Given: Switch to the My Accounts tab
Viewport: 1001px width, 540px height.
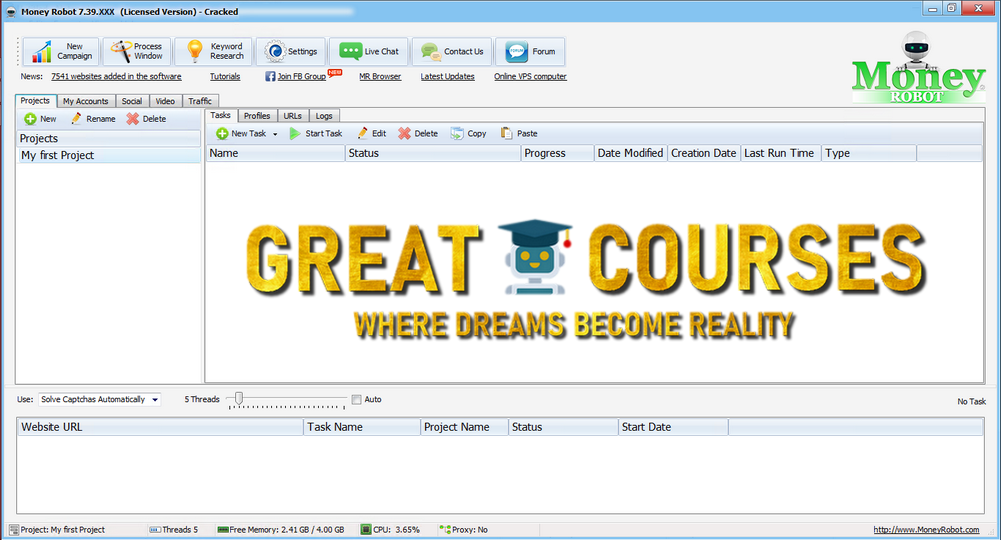Looking at the screenshot, I should coord(86,101).
